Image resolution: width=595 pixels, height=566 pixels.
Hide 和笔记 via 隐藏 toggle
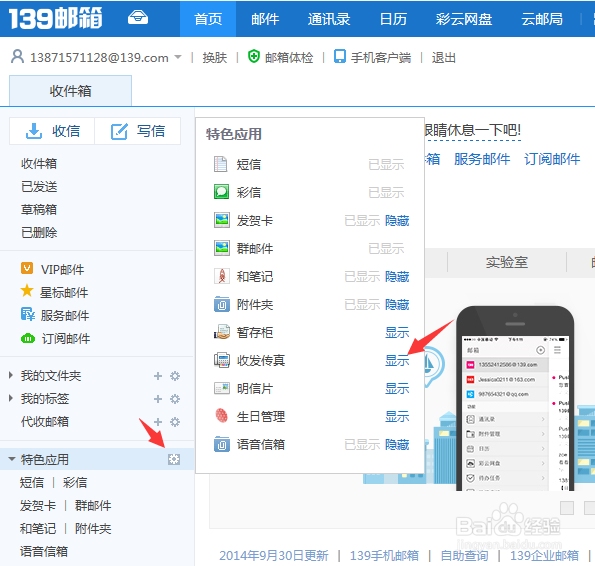397,277
